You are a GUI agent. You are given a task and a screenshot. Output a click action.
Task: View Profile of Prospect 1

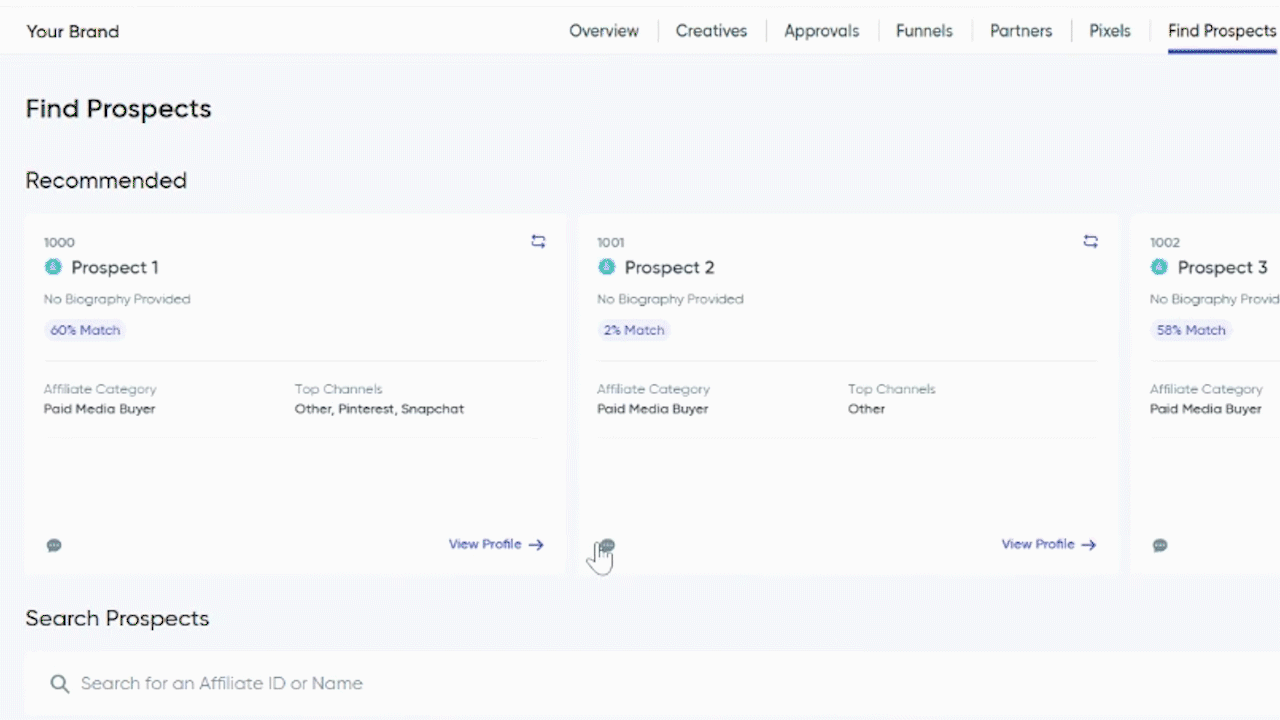click(496, 544)
